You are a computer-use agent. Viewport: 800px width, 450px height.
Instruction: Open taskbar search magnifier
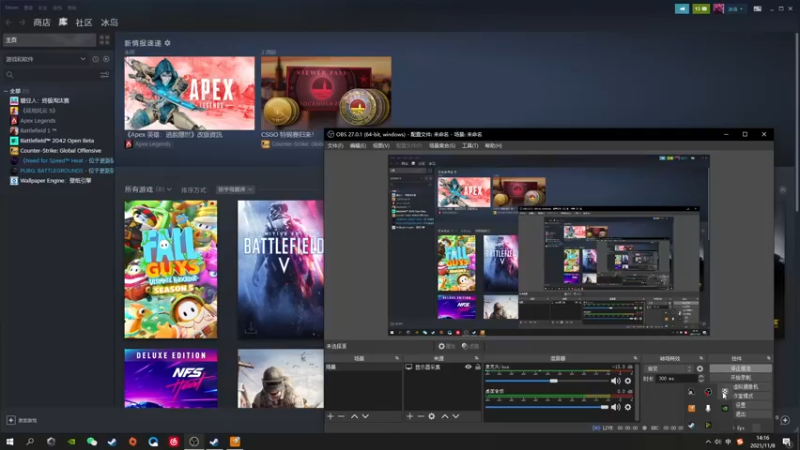coord(30,442)
